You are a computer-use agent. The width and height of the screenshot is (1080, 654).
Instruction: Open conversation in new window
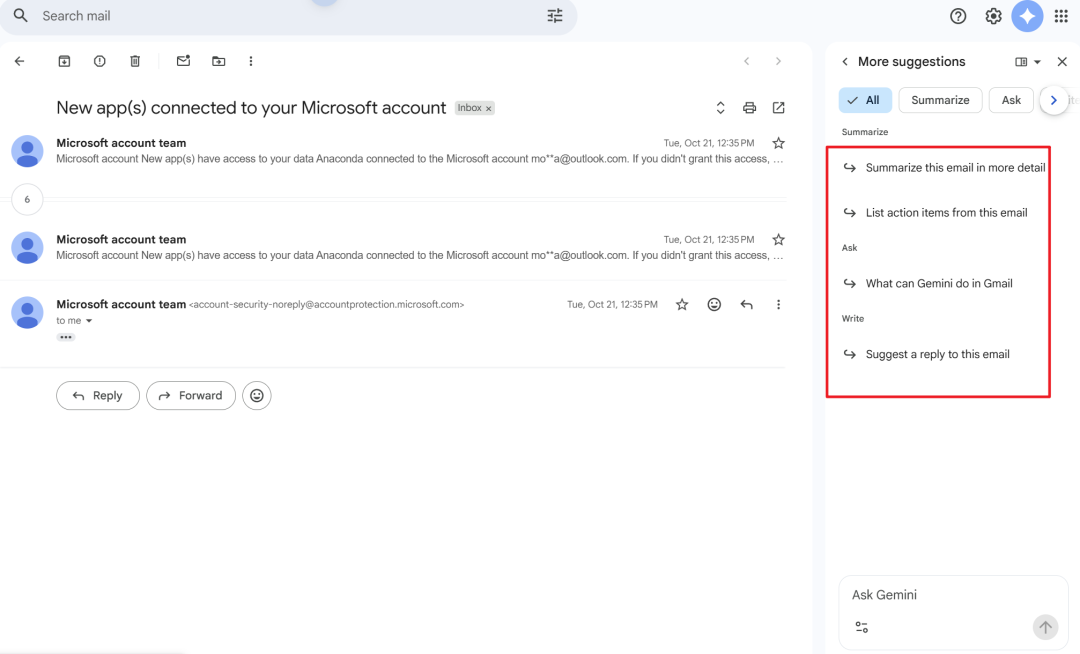[x=778, y=108]
